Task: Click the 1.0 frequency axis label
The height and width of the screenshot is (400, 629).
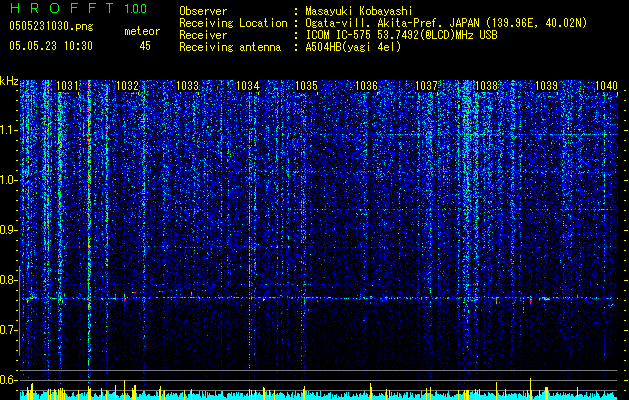Action: tap(9, 180)
